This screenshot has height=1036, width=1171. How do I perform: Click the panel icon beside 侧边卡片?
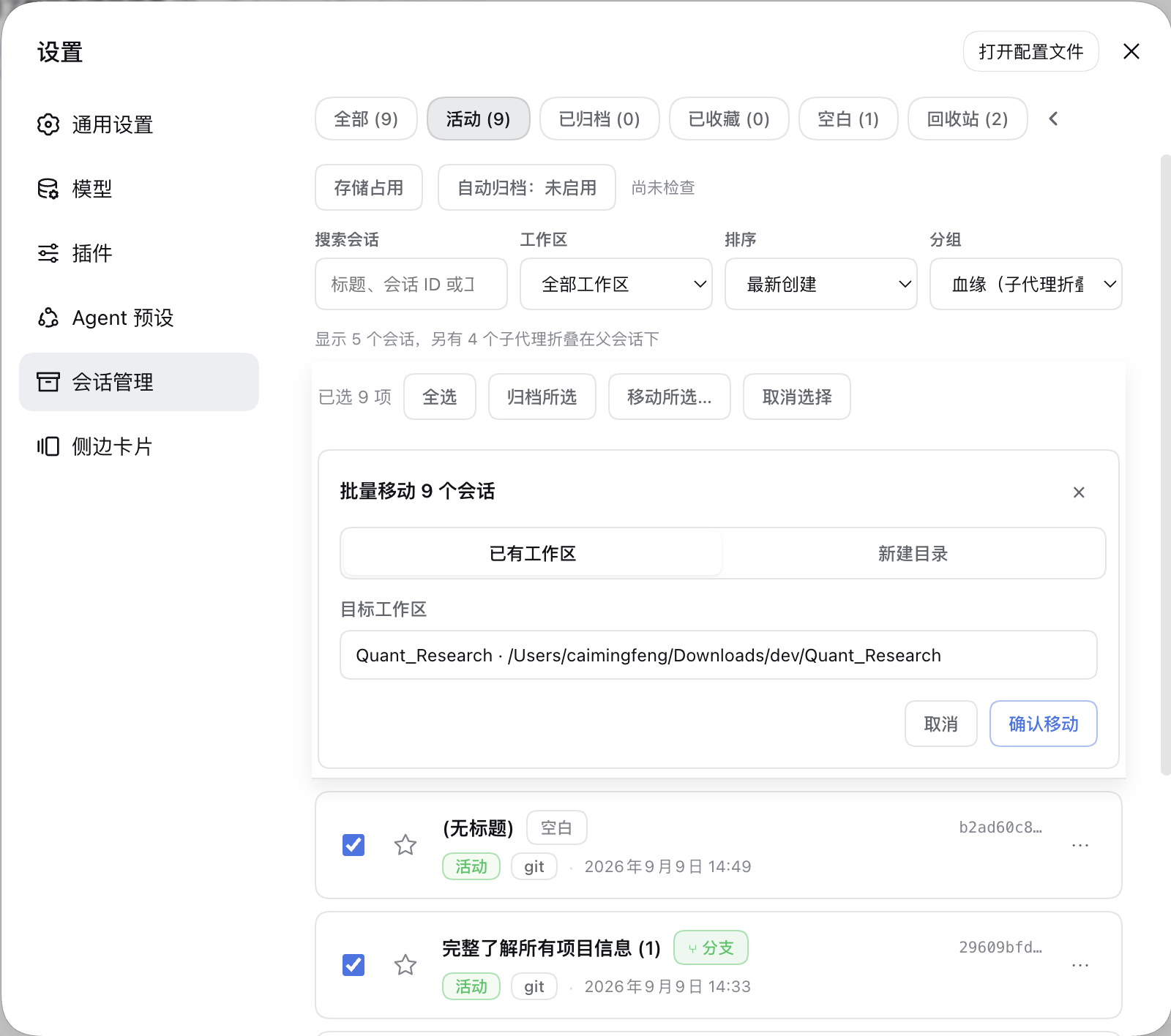point(48,446)
